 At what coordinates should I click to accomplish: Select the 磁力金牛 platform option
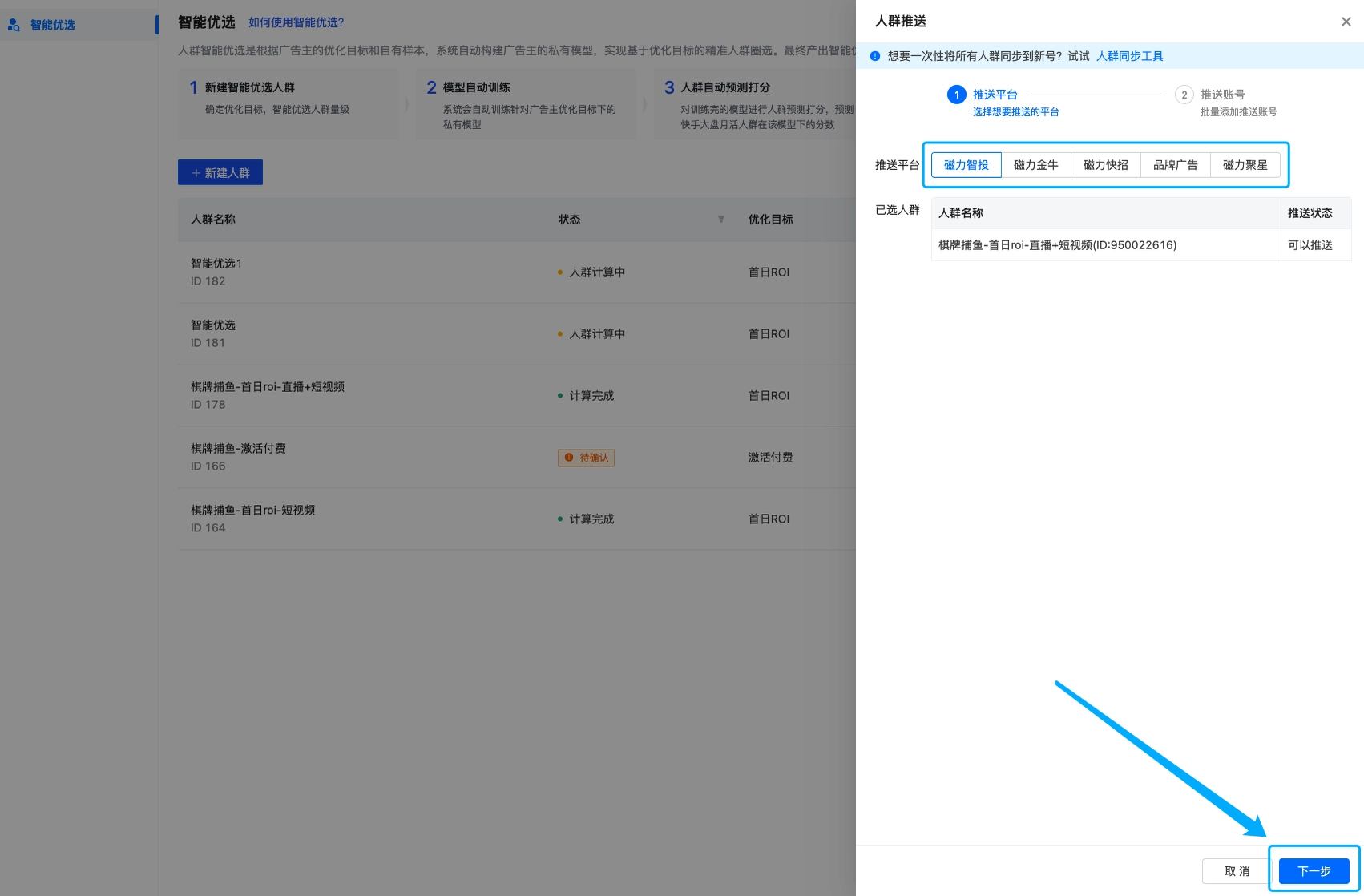pyautogui.click(x=1036, y=165)
